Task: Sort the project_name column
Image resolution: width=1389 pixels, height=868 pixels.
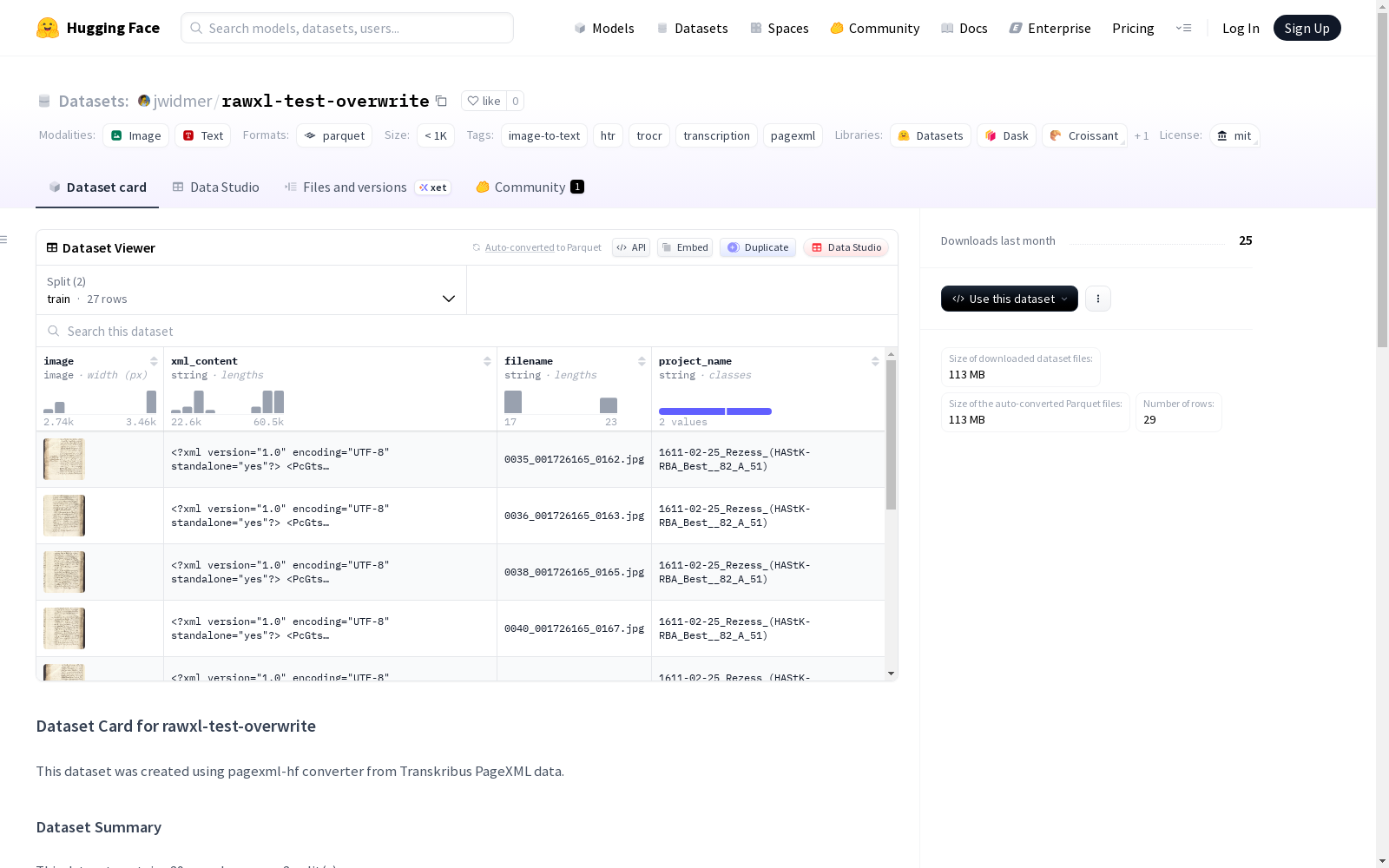Action: pos(875,361)
